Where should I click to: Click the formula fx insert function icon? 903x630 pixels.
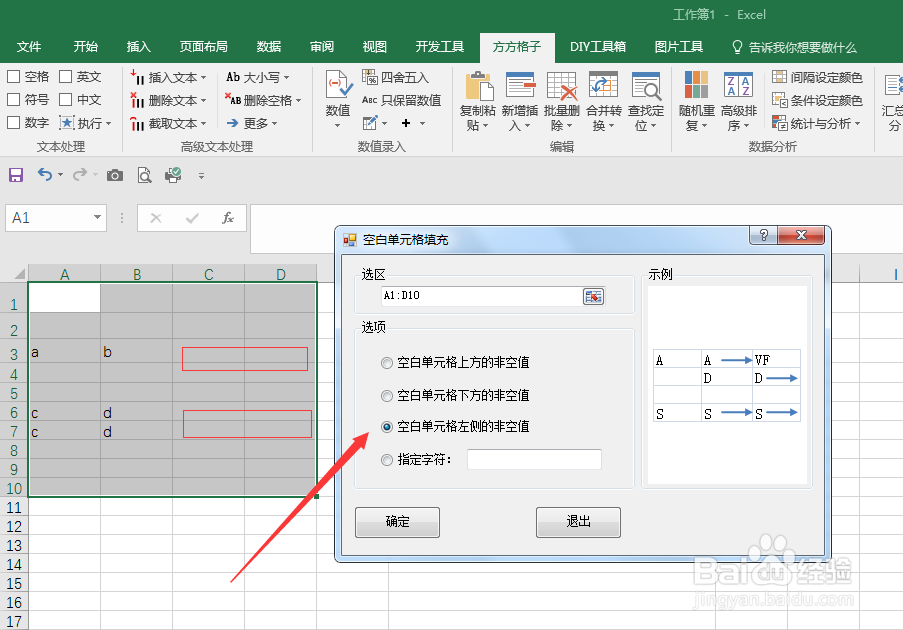pyautogui.click(x=228, y=218)
